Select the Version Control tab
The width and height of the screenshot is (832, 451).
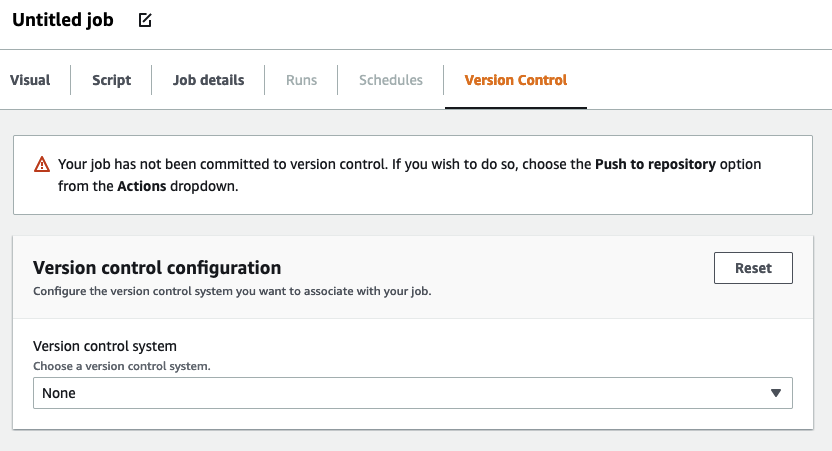[515, 80]
